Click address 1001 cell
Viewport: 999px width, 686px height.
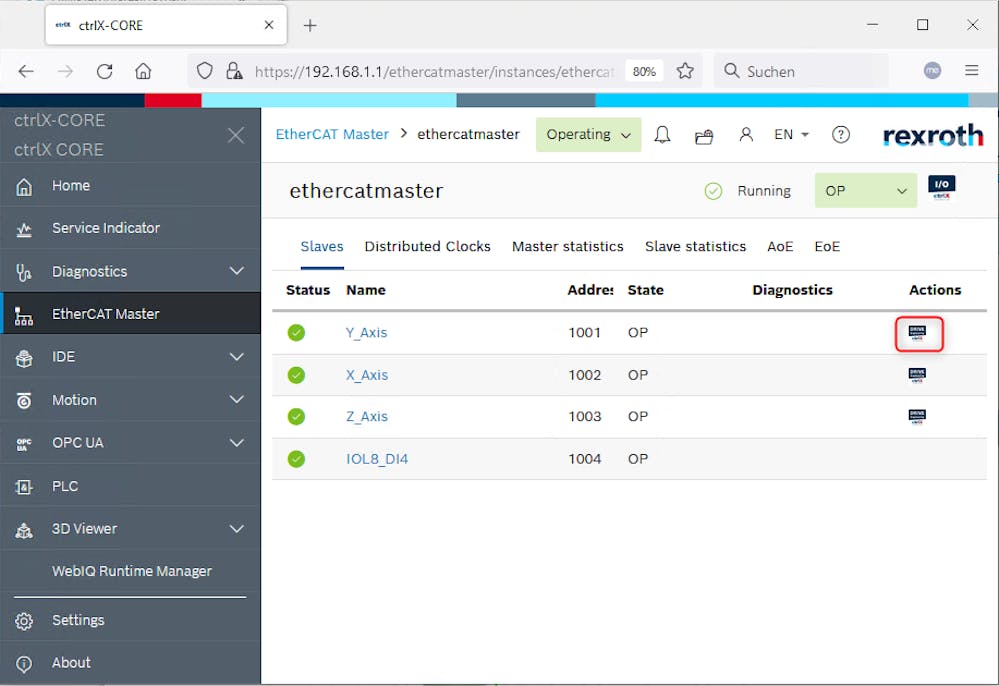(x=584, y=333)
